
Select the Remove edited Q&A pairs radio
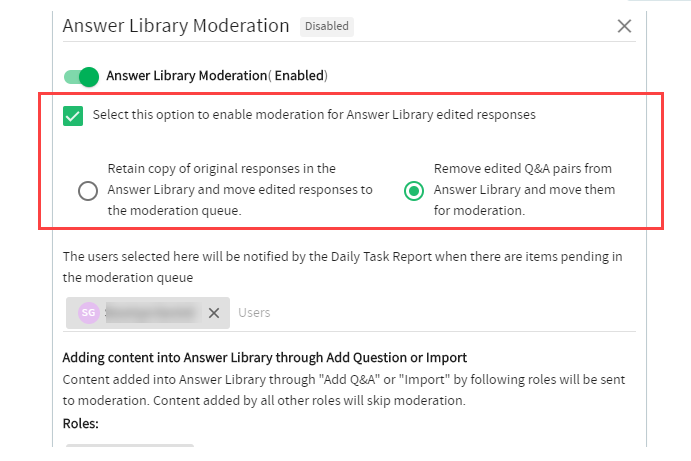pyautogui.click(x=414, y=191)
